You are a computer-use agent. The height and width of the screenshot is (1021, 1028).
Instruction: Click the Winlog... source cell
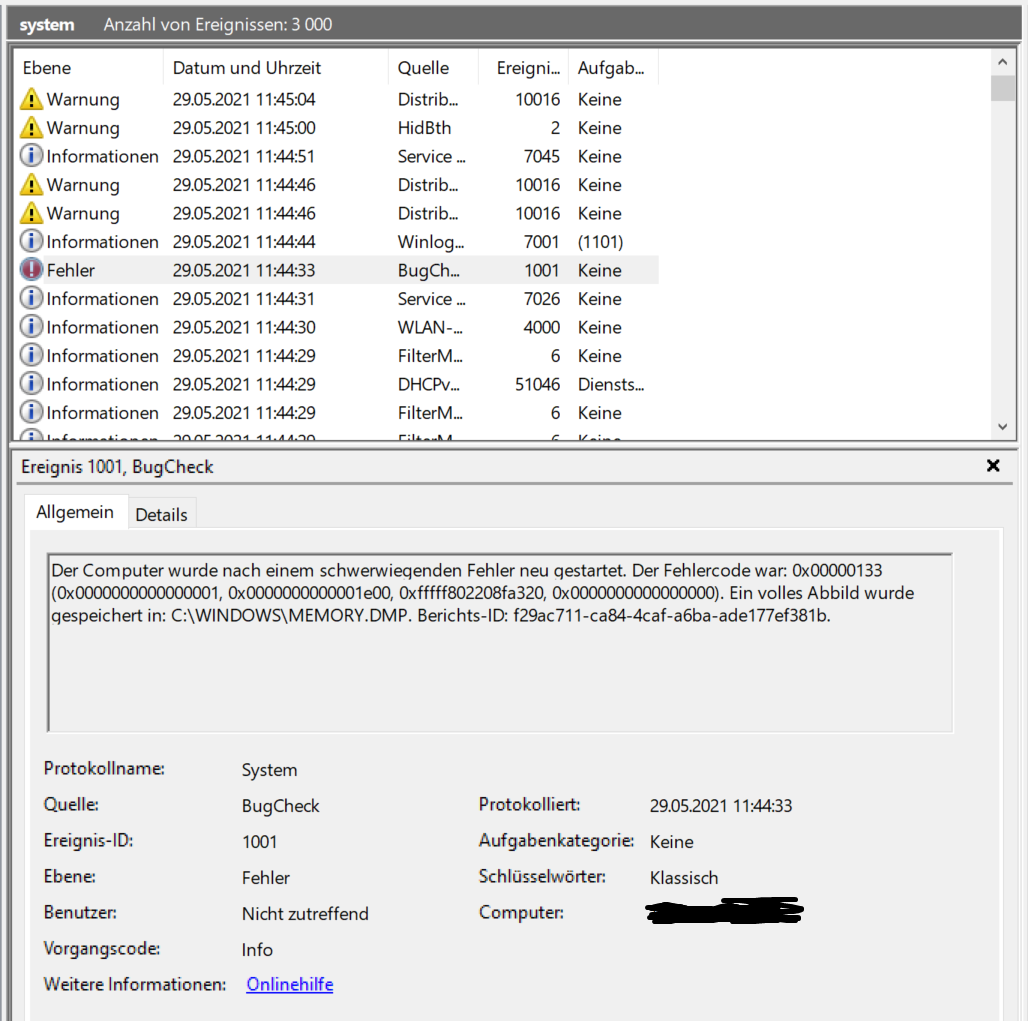coord(431,242)
